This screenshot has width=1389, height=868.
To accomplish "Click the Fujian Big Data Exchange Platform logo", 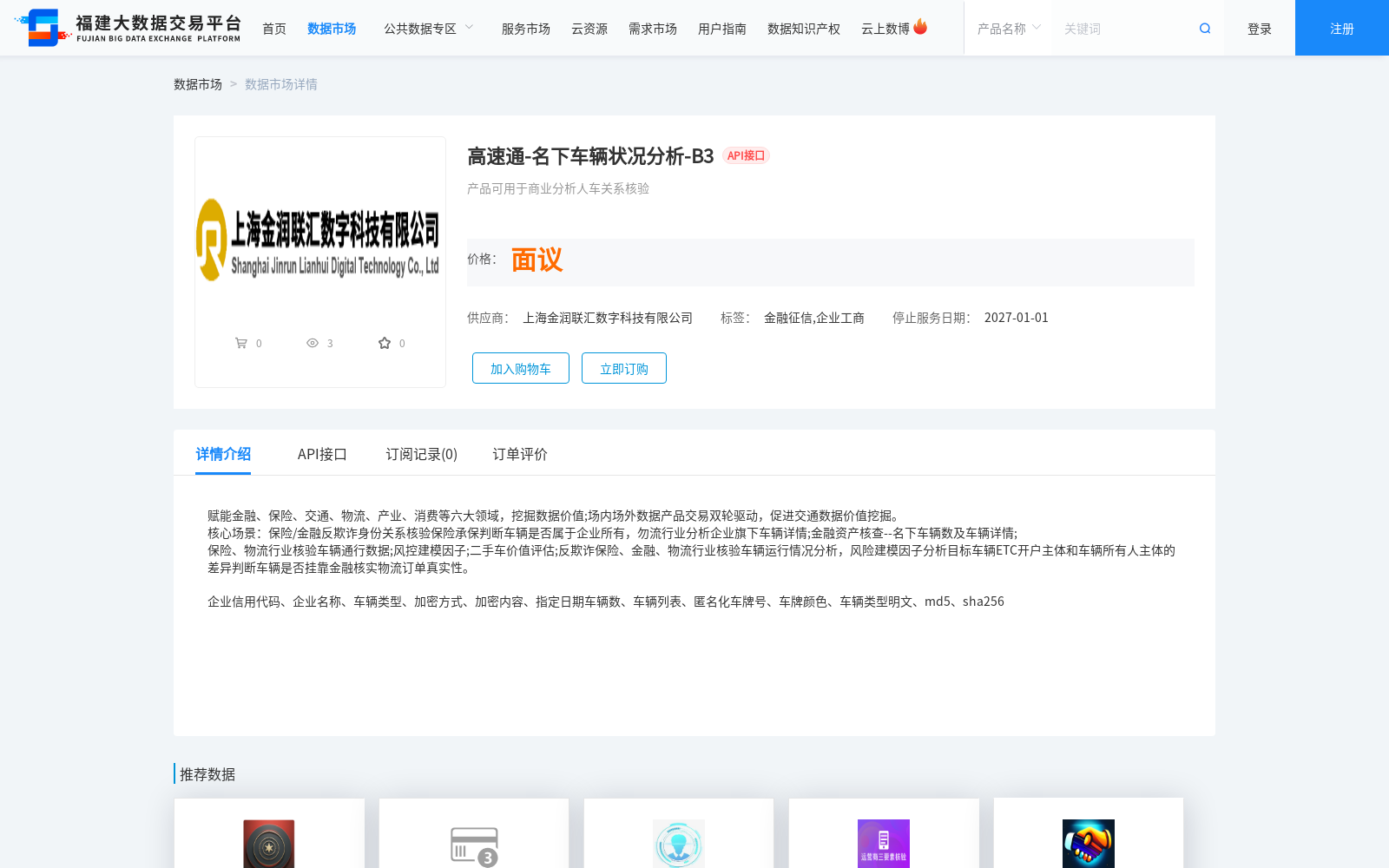I will pos(128,28).
